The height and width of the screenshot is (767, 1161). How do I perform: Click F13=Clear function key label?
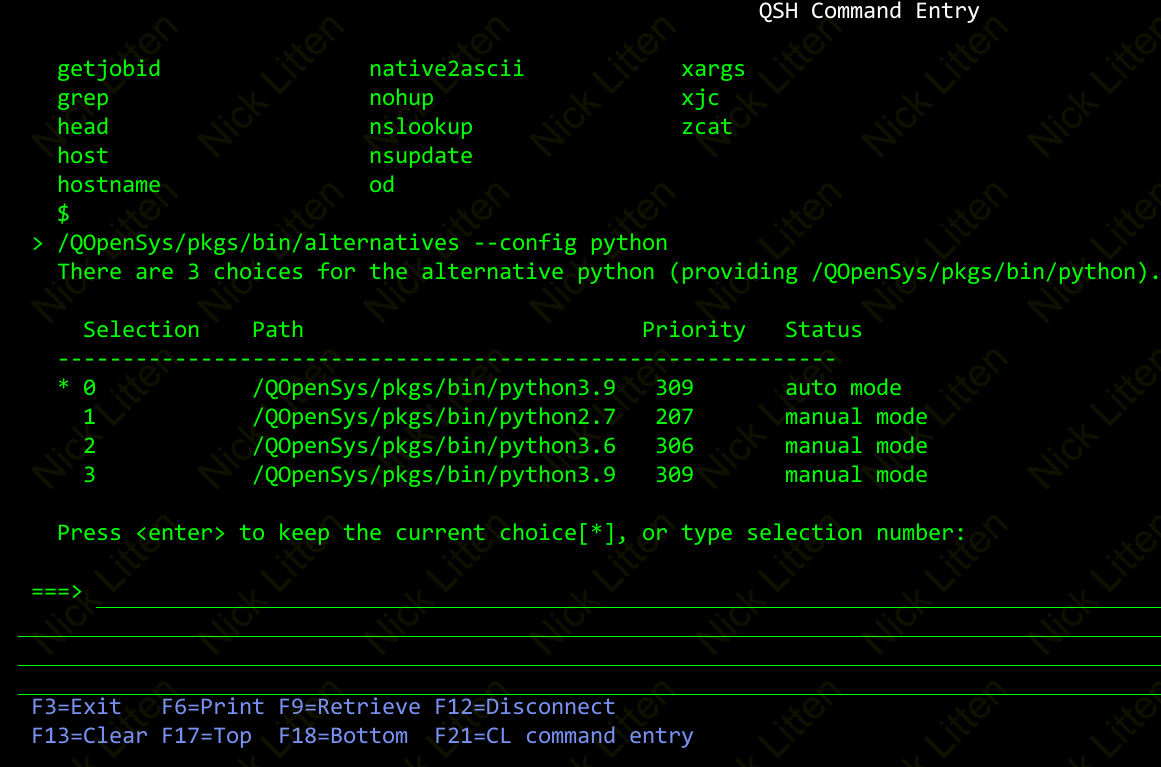click(90, 735)
